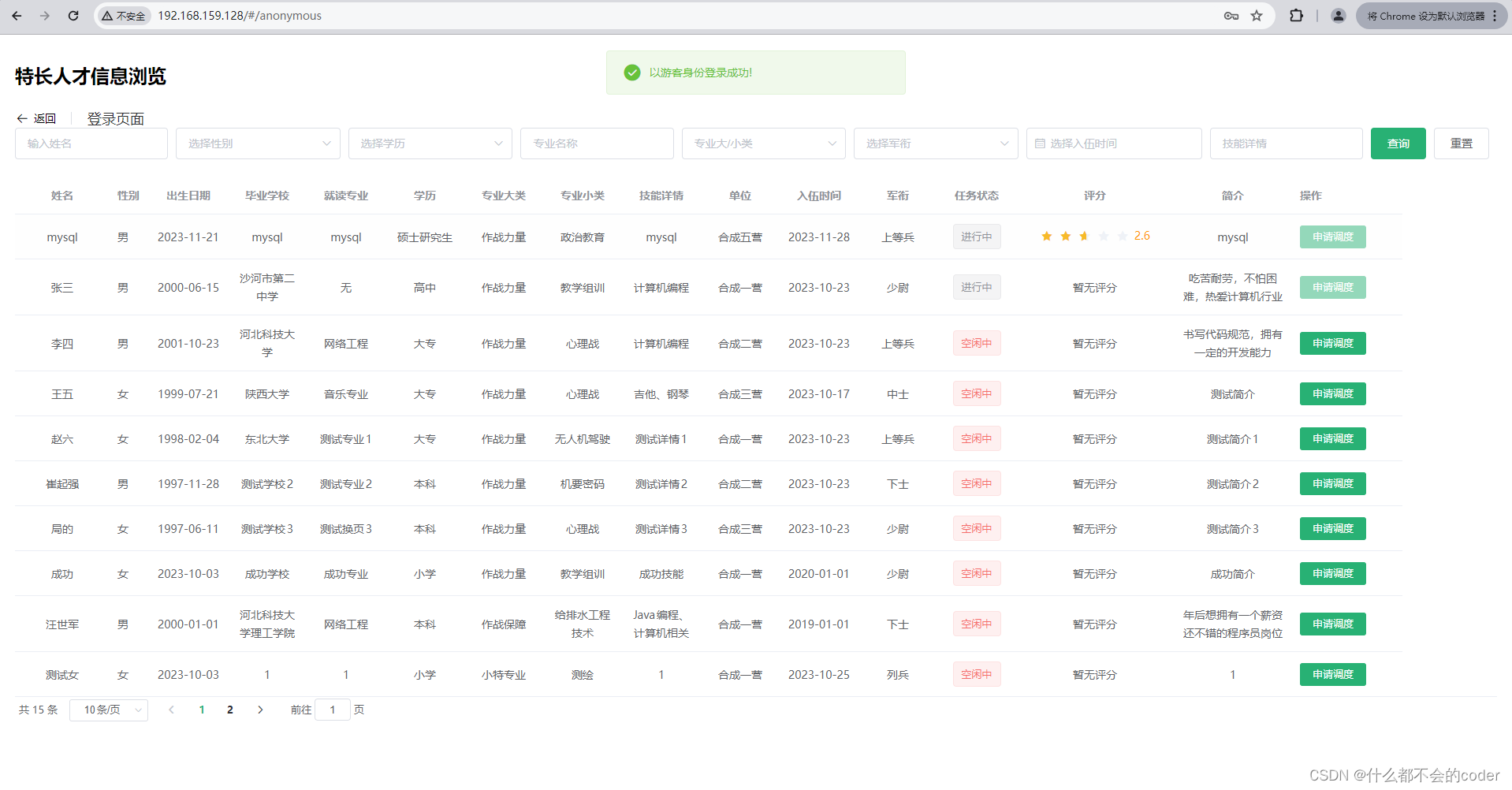Image resolution: width=1512 pixels, height=790 pixels.
Task: Click the 沙河市第二中学 school cell
Action: (x=267, y=287)
